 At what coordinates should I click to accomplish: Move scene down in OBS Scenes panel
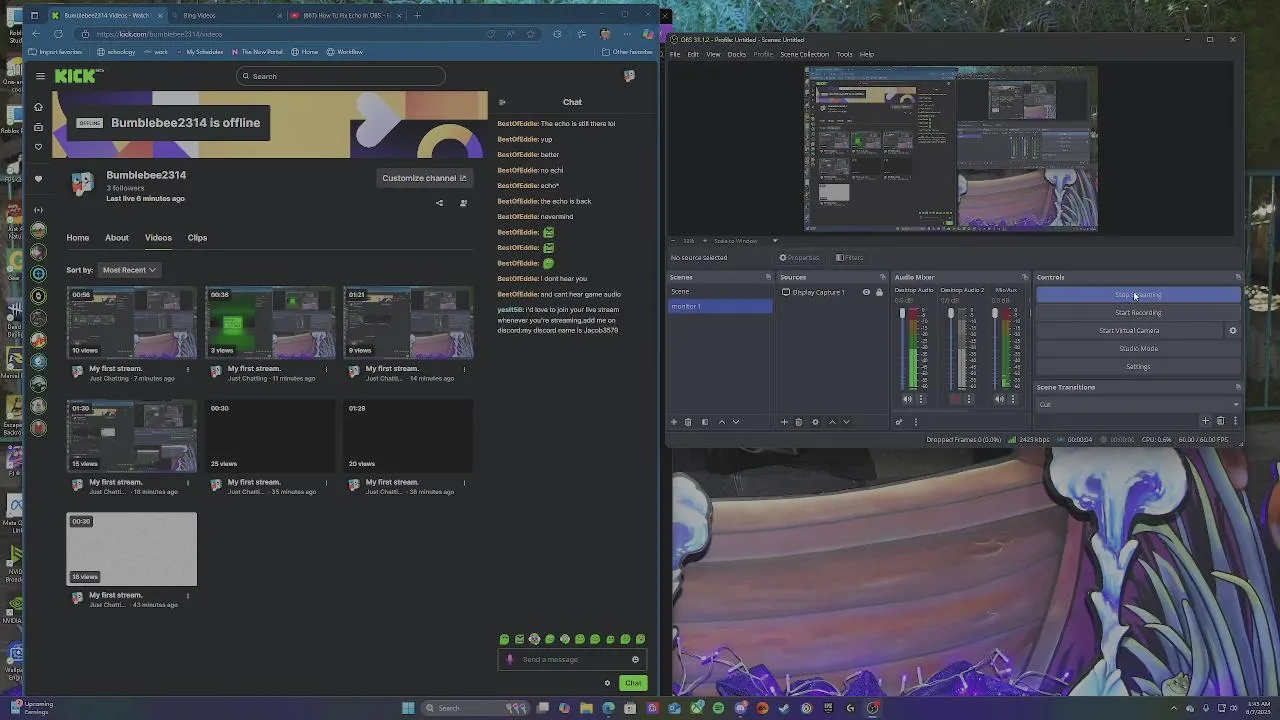(x=736, y=422)
